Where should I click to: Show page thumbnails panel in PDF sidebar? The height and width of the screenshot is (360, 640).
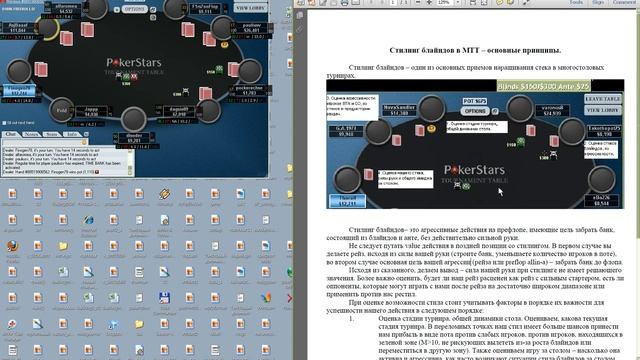point(300,16)
